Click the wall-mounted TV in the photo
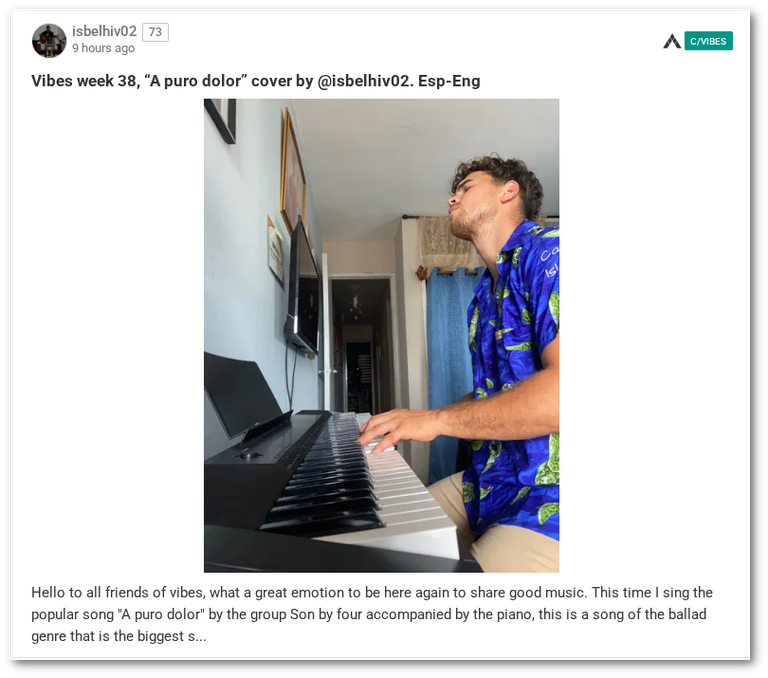 click(x=302, y=289)
